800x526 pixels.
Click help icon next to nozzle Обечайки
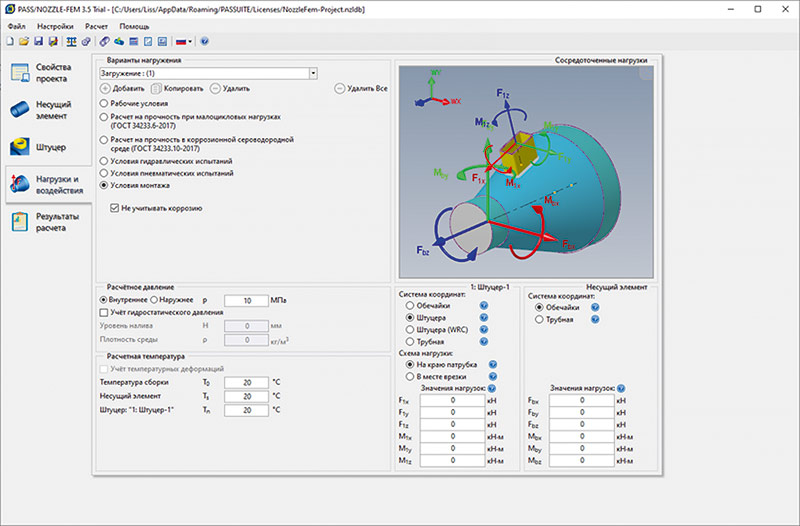coord(484,305)
